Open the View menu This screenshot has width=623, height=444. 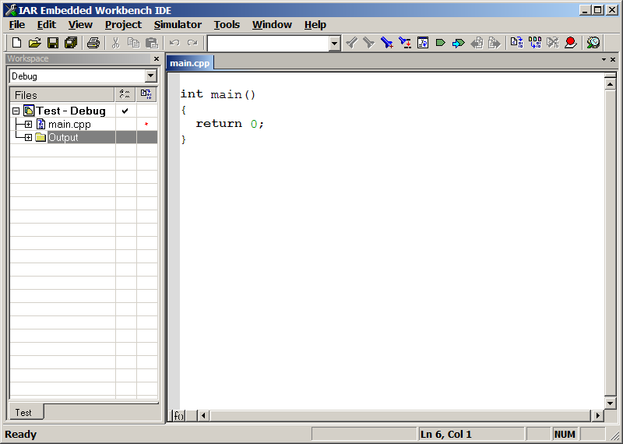click(x=80, y=25)
